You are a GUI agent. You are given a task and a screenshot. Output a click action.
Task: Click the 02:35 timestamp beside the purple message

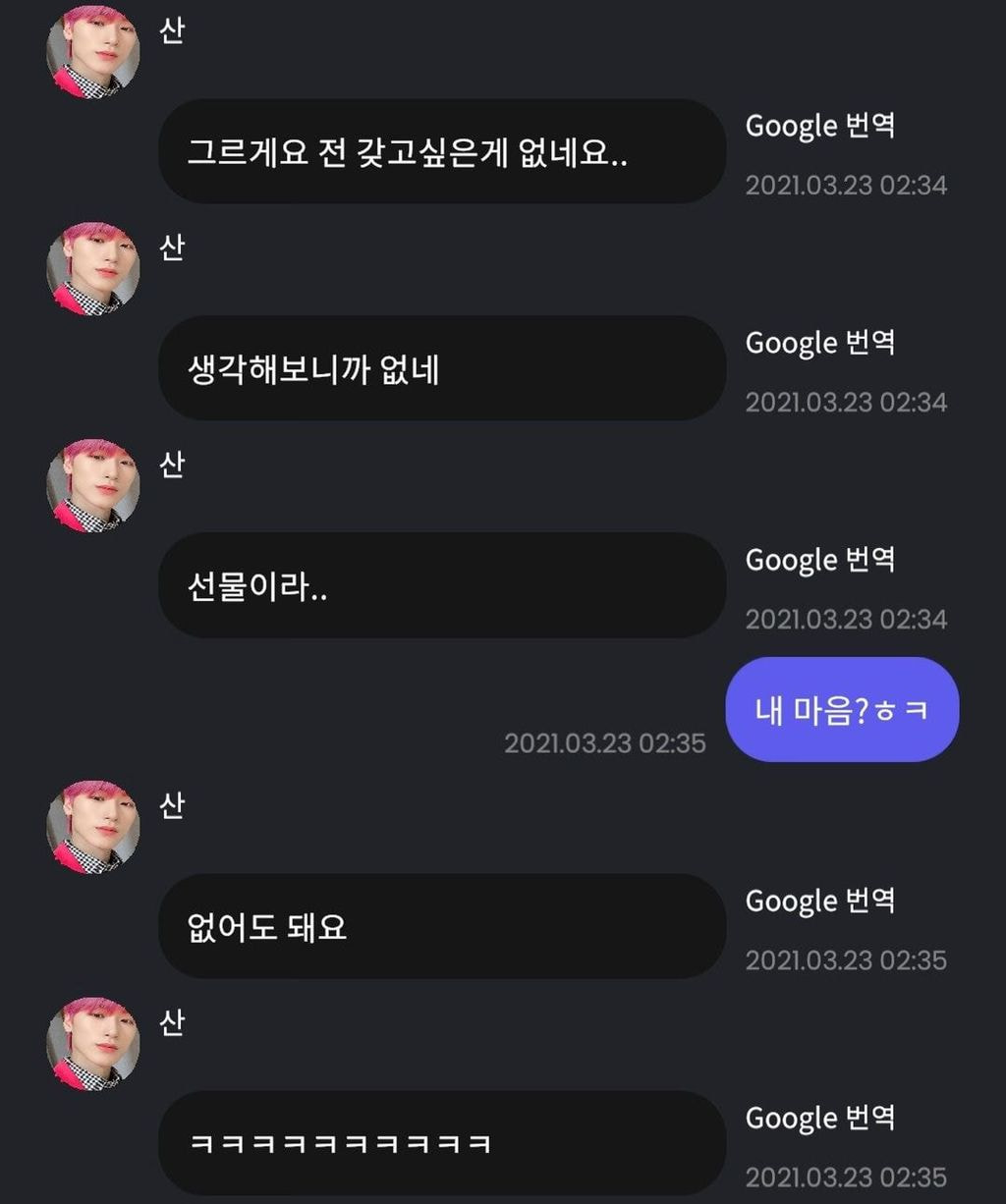pyautogui.click(x=604, y=743)
